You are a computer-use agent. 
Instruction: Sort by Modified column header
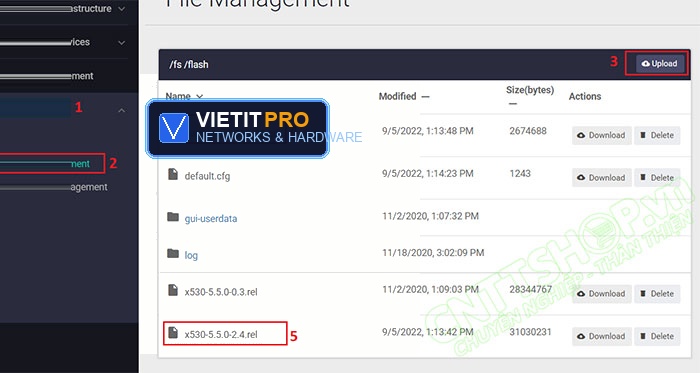tap(397, 96)
